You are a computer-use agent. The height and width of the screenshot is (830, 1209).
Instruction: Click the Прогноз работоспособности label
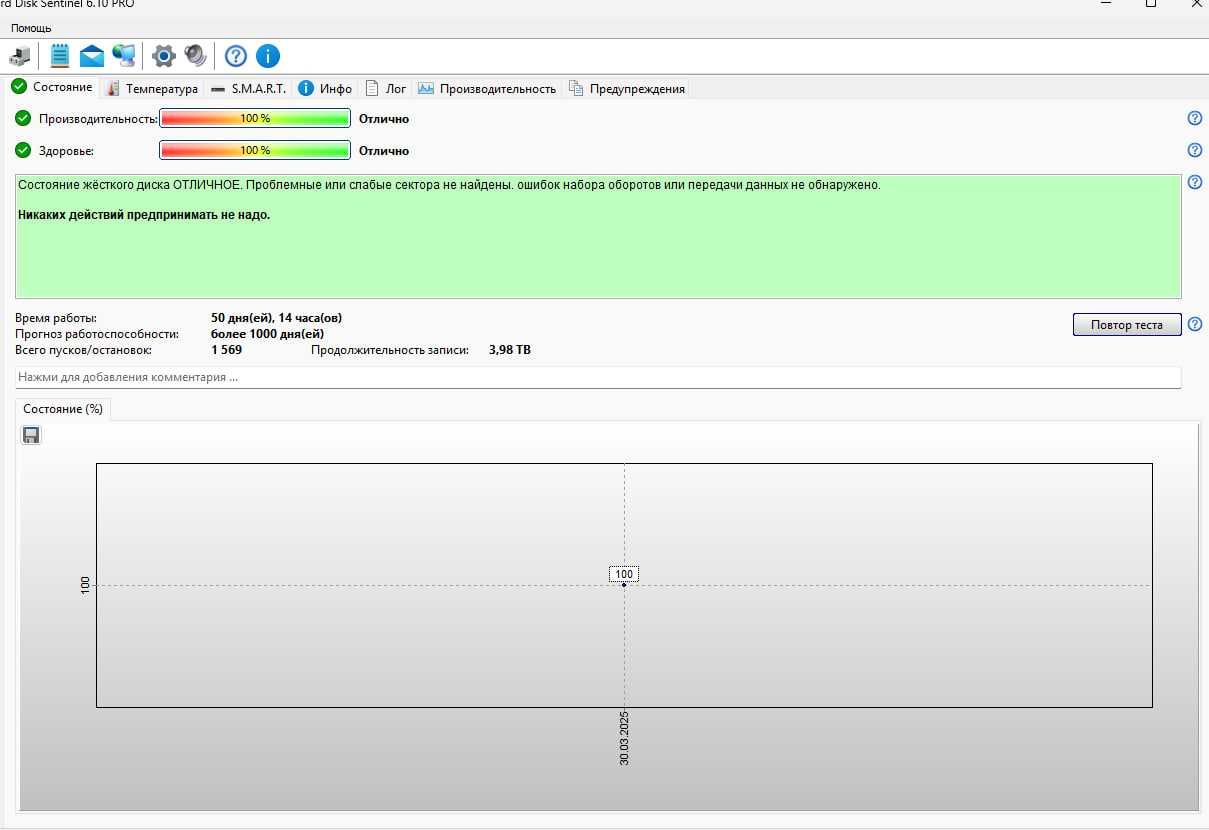97,334
